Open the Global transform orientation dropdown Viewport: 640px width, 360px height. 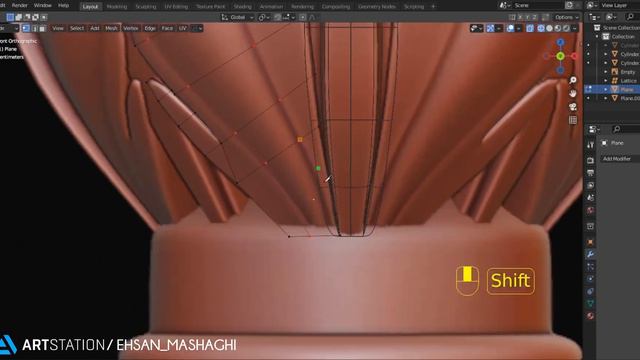238,17
